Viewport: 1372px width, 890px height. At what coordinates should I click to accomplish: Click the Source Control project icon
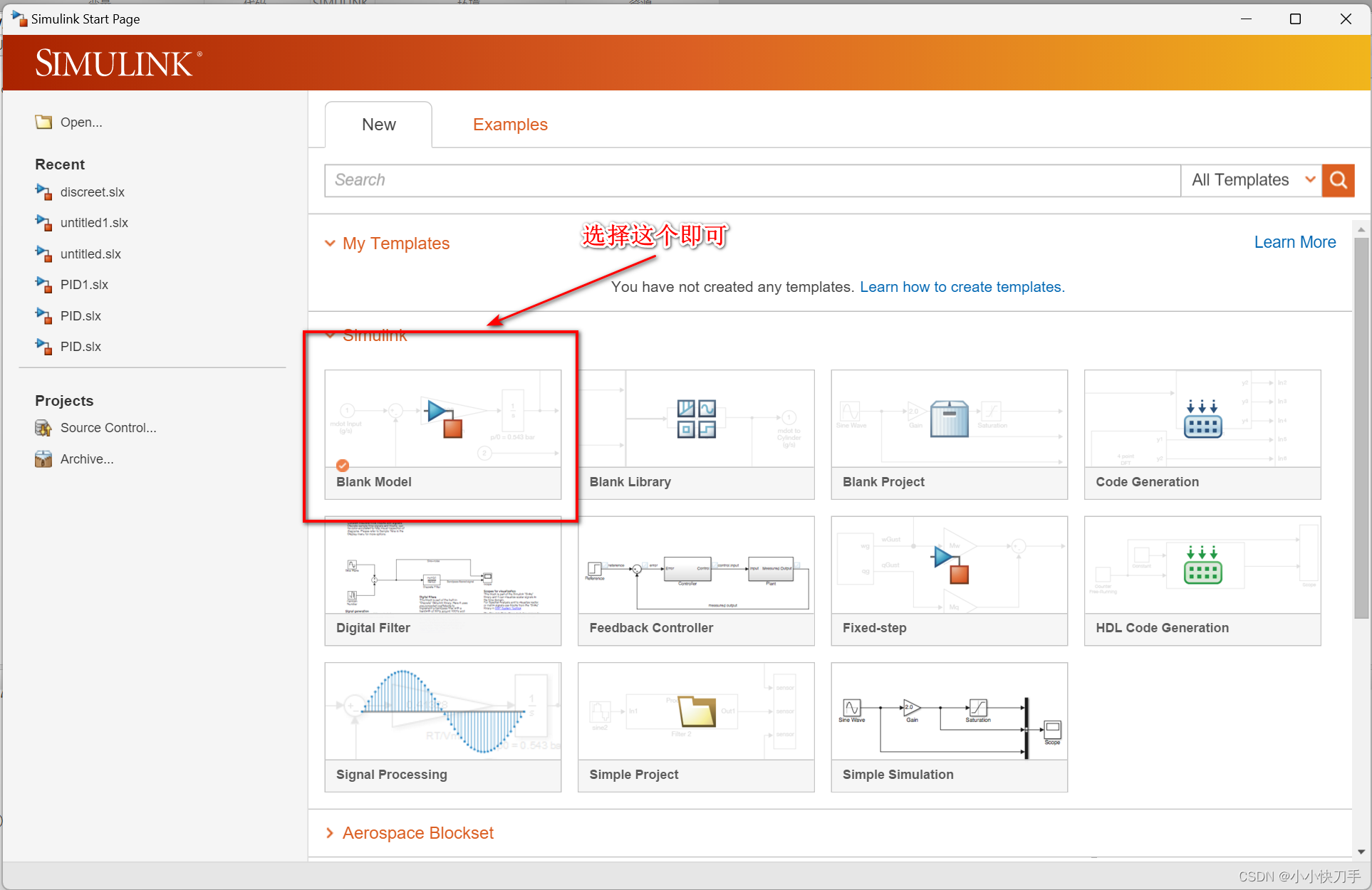coord(43,428)
